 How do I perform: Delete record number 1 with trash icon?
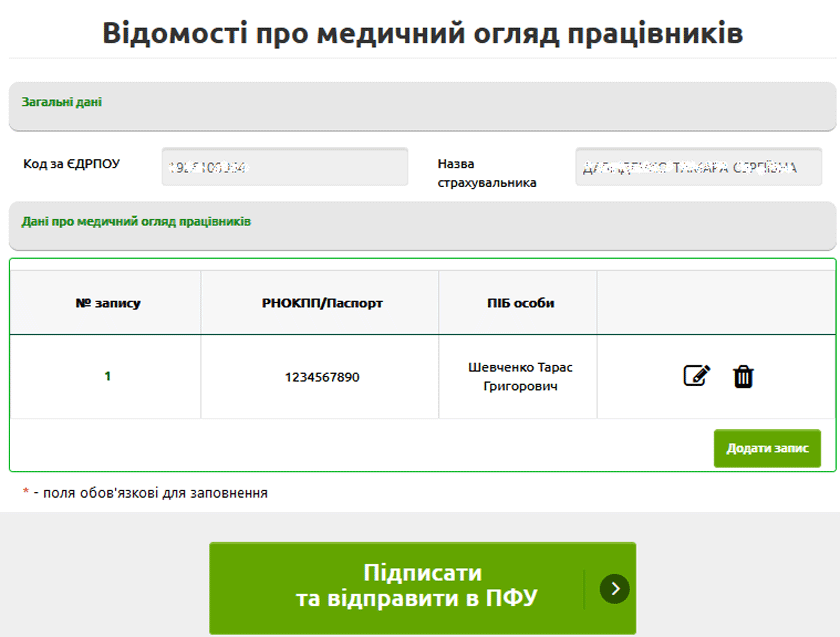(x=743, y=376)
